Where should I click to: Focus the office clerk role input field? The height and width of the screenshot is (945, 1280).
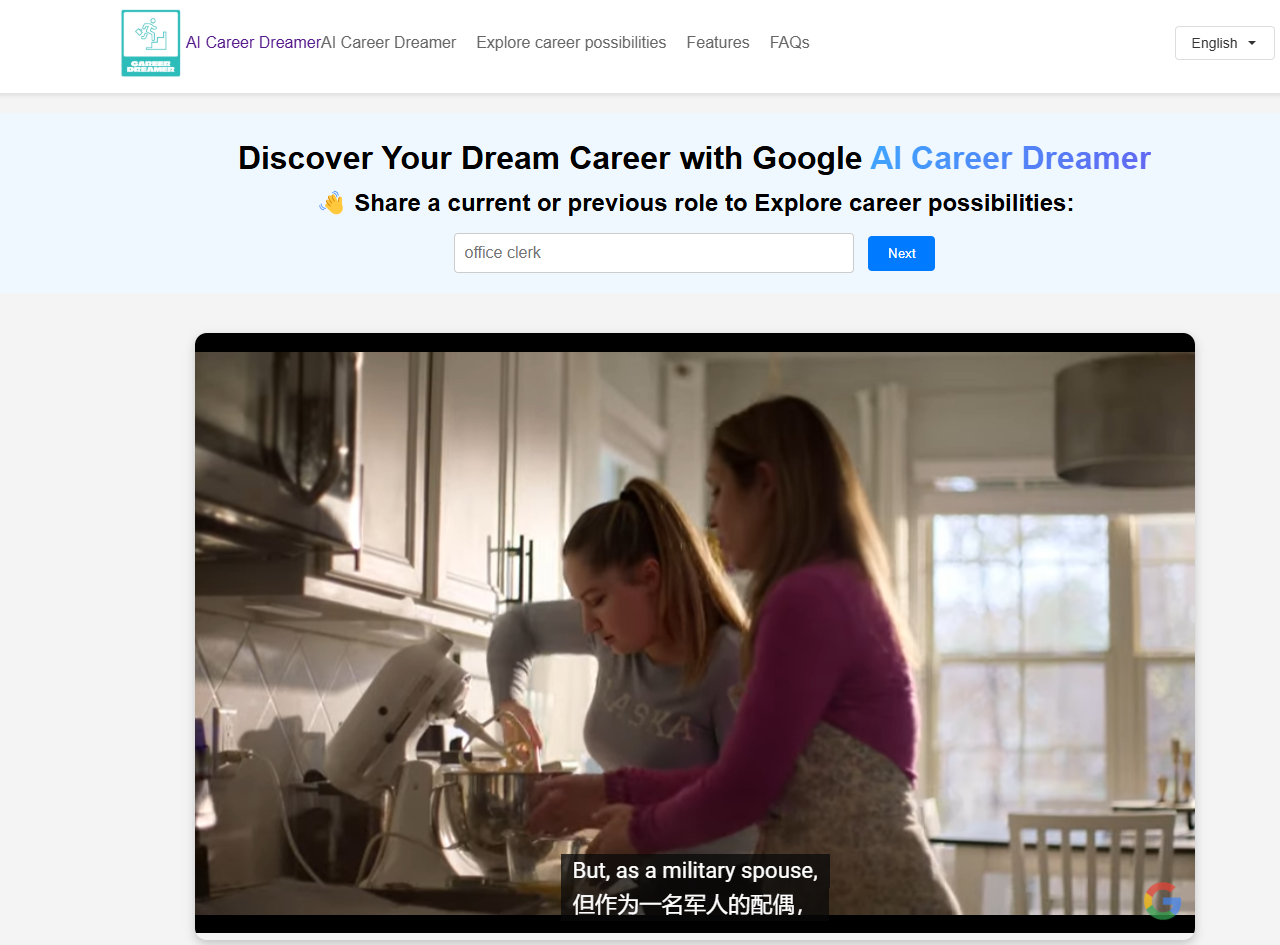(x=654, y=253)
